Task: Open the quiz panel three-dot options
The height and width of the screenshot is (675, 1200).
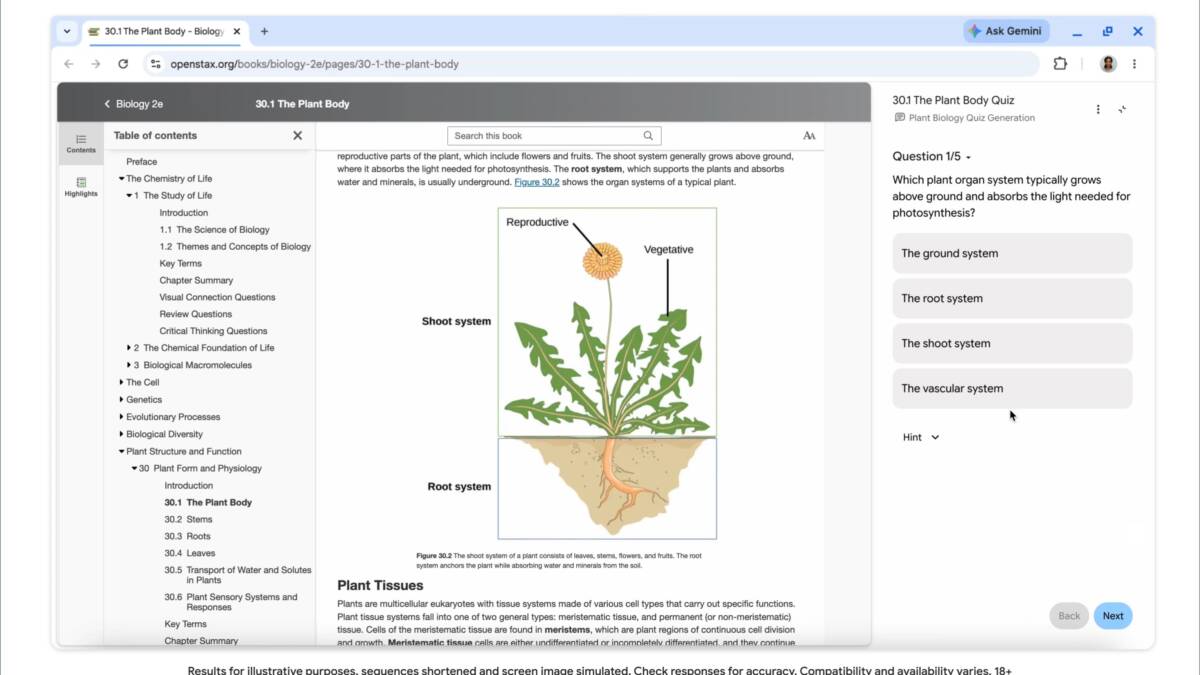Action: [x=1098, y=109]
